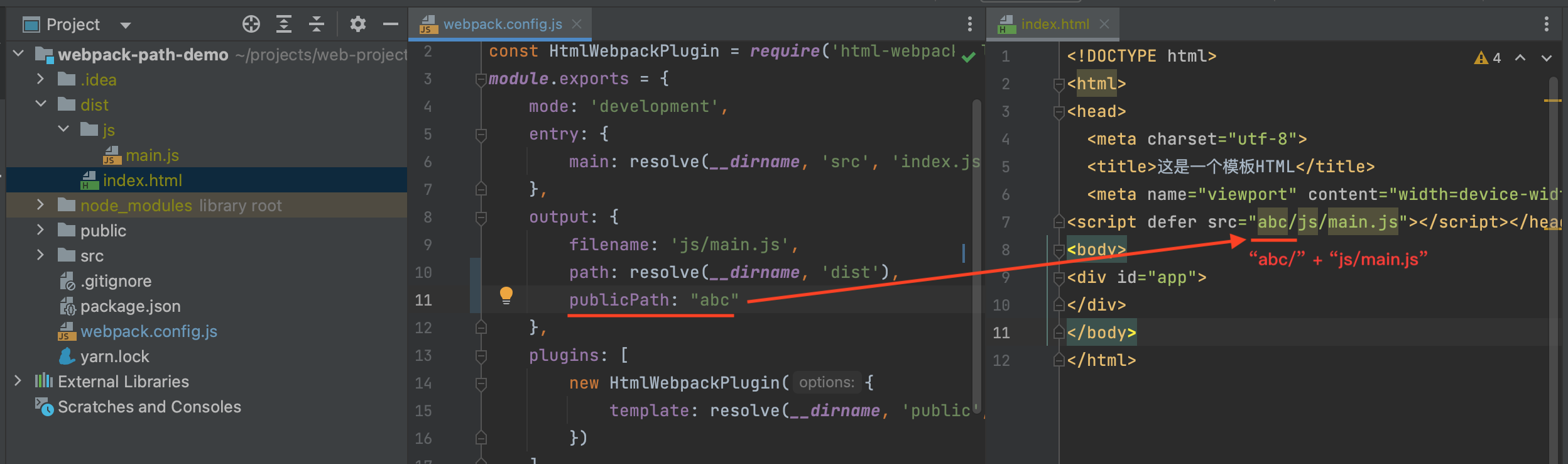
Task: Close the webpack.config.js tab
Action: point(577,24)
